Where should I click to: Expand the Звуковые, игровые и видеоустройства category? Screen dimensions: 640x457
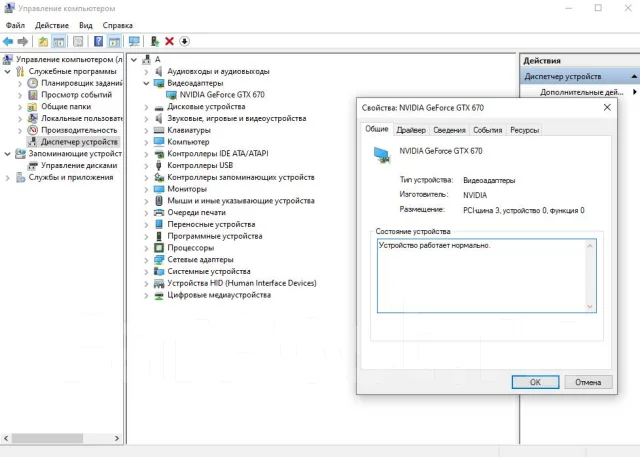click(146, 119)
